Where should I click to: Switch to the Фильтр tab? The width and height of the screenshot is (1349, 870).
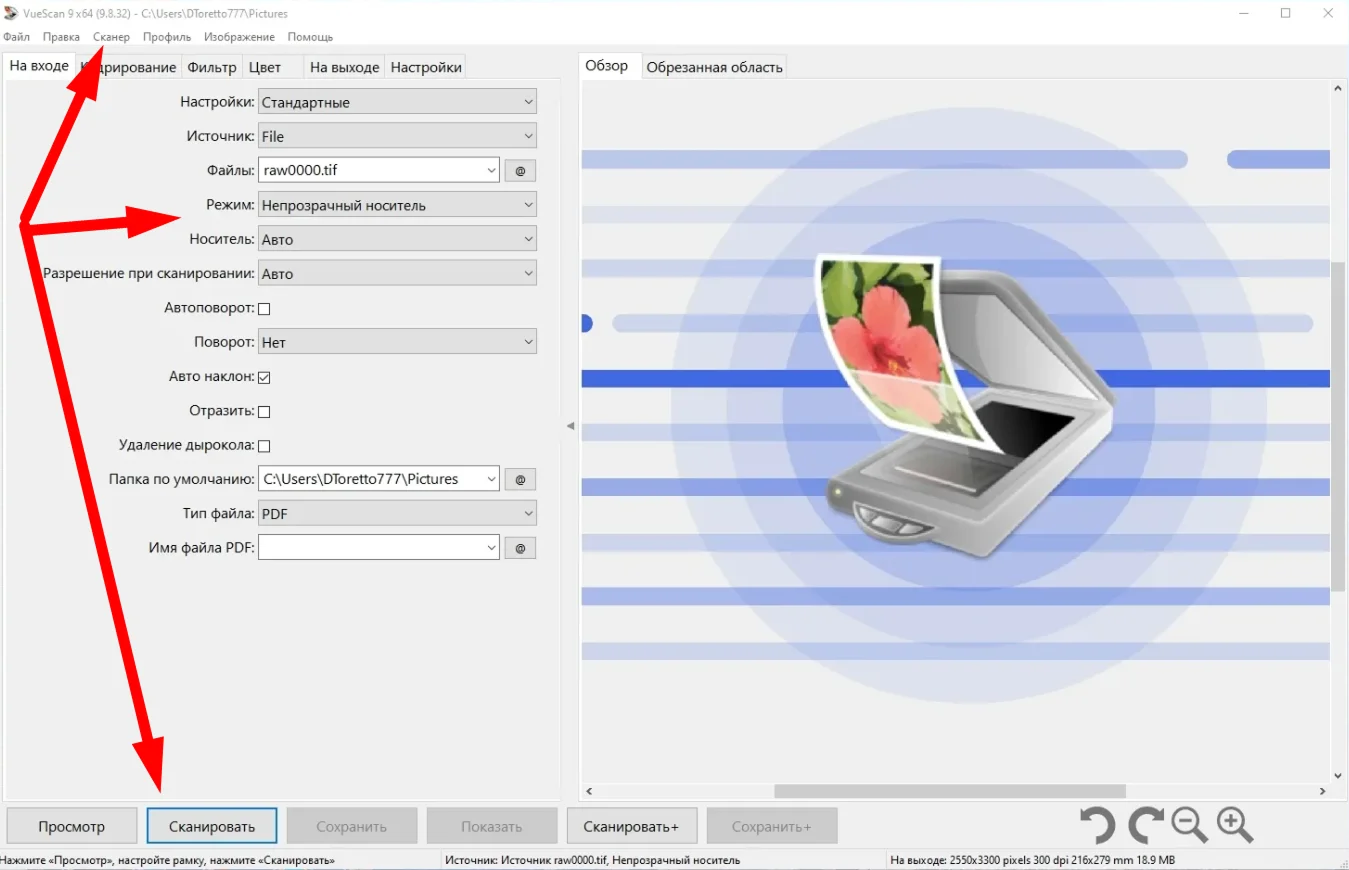(212, 68)
